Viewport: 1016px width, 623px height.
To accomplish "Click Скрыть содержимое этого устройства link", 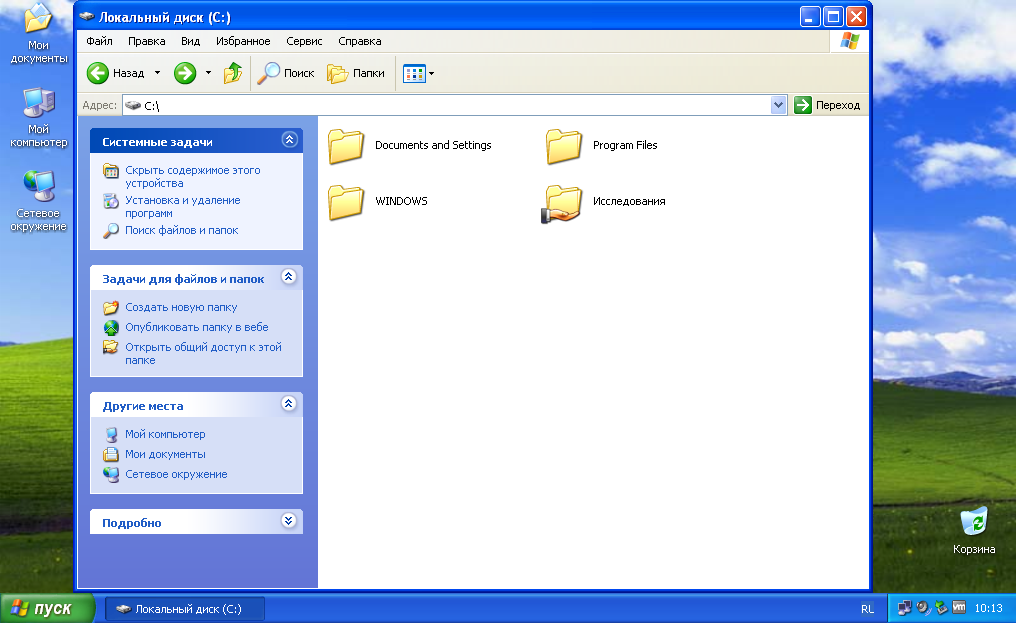I will (x=192, y=176).
